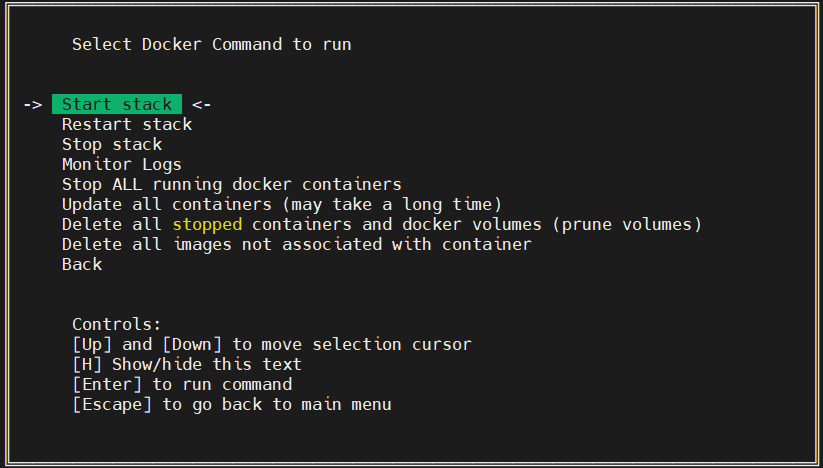
Task: Click Delete all images not associated entry
Action: (296, 244)
